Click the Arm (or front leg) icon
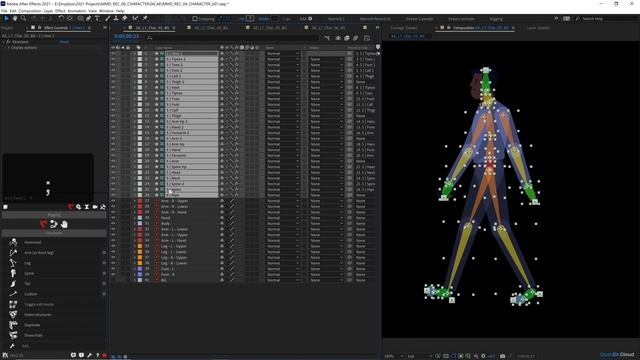640x360 pixels. click(13, 253)
